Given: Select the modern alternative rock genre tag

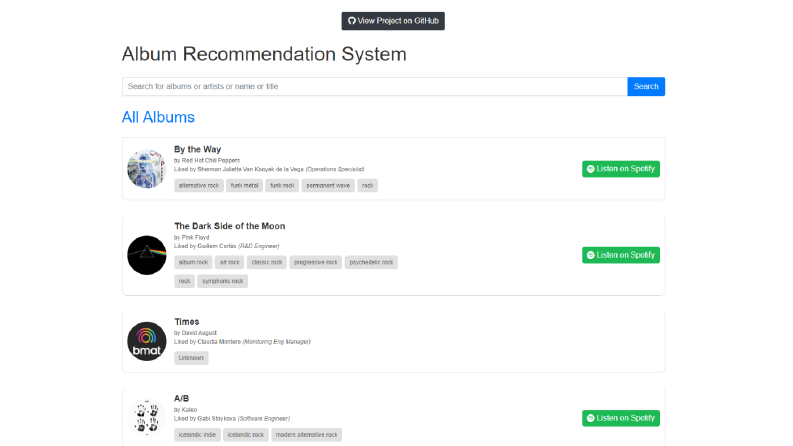Looking at the screenshot, I should coord(306,435).
